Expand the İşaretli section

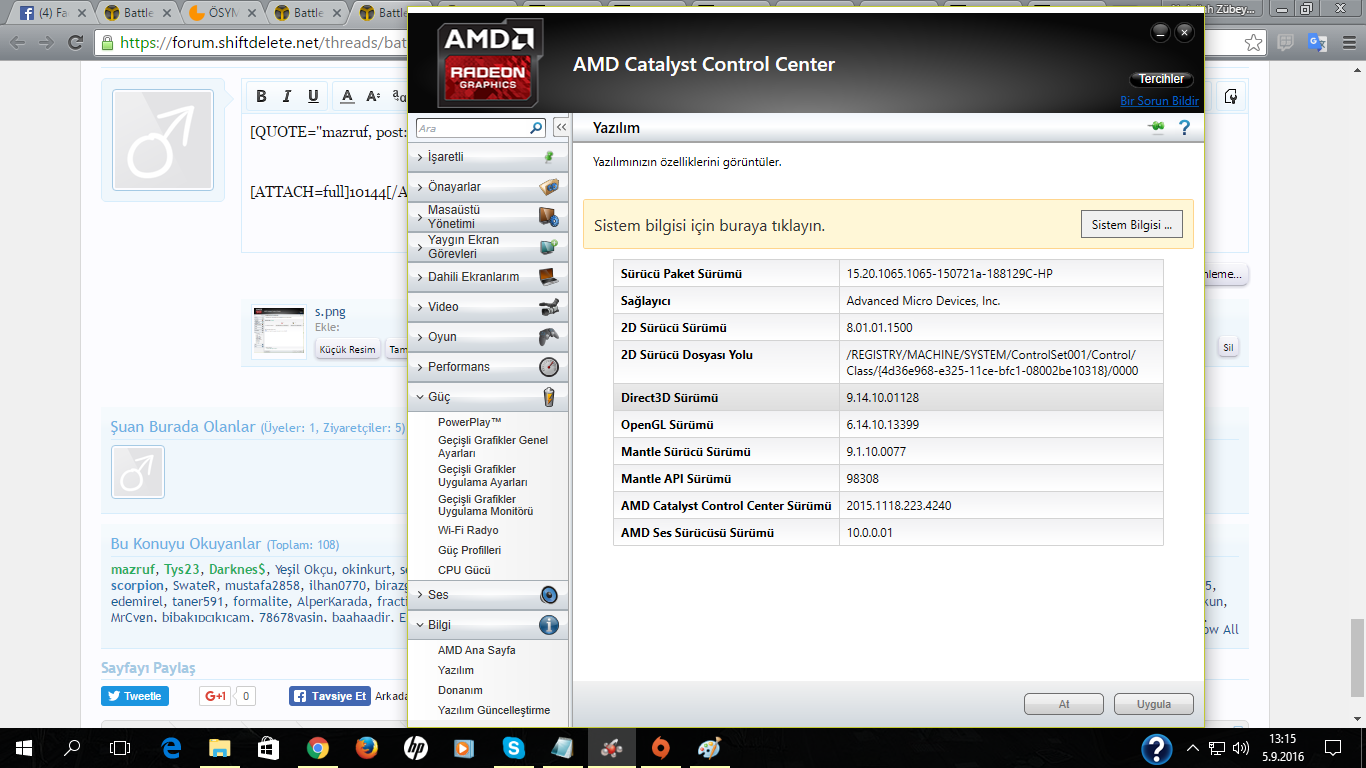(488, 157)
